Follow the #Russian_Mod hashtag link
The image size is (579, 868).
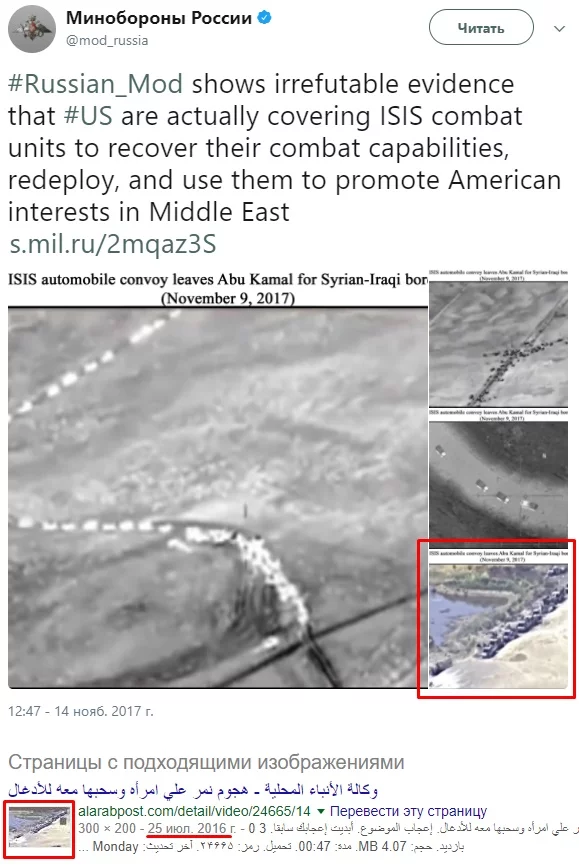pos(95,84)
